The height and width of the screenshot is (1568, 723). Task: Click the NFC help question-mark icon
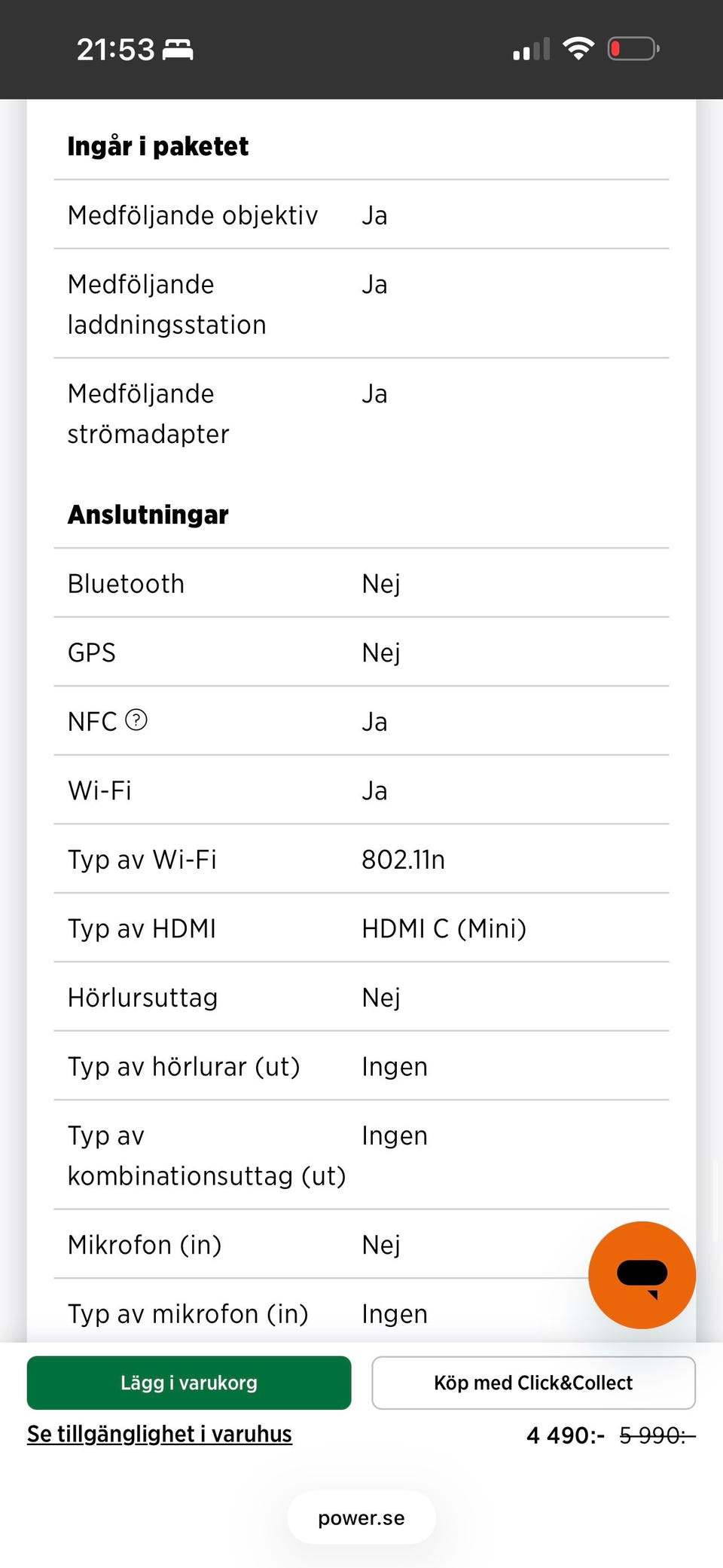(136, 720)
